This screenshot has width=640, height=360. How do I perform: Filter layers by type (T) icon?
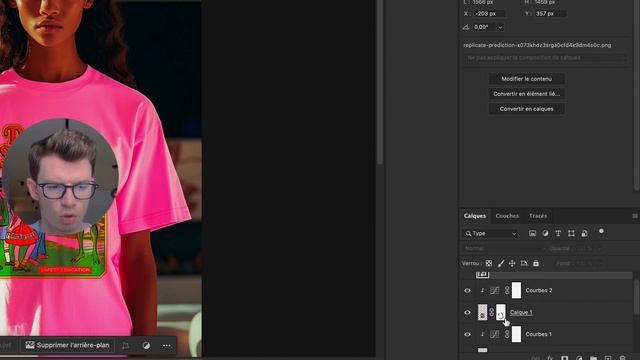(x=558, y=233)
